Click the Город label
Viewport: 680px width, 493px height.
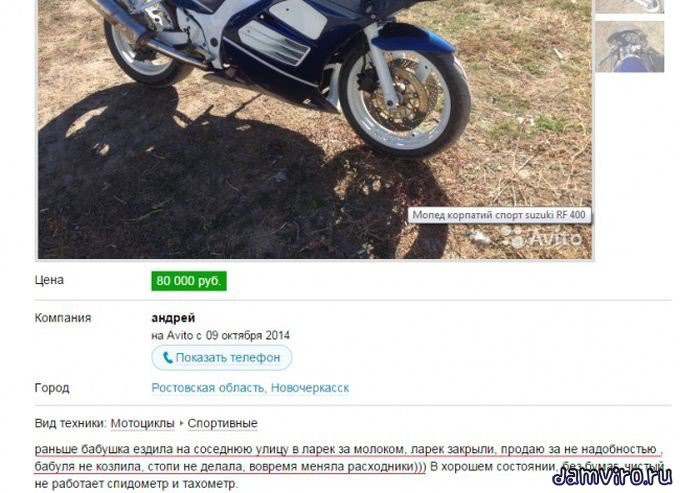tap(52, 388)
